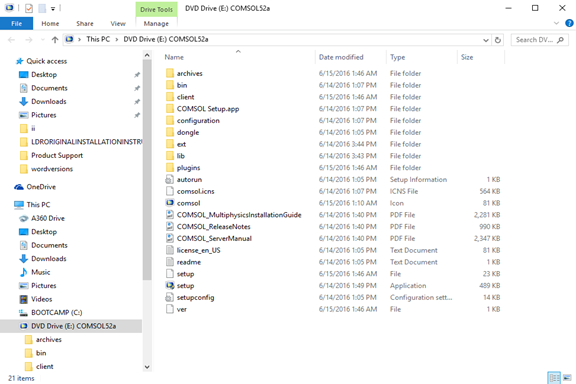576x384 pixels.
Task: Click the Videos icon in sidebar
Action: 24,299
